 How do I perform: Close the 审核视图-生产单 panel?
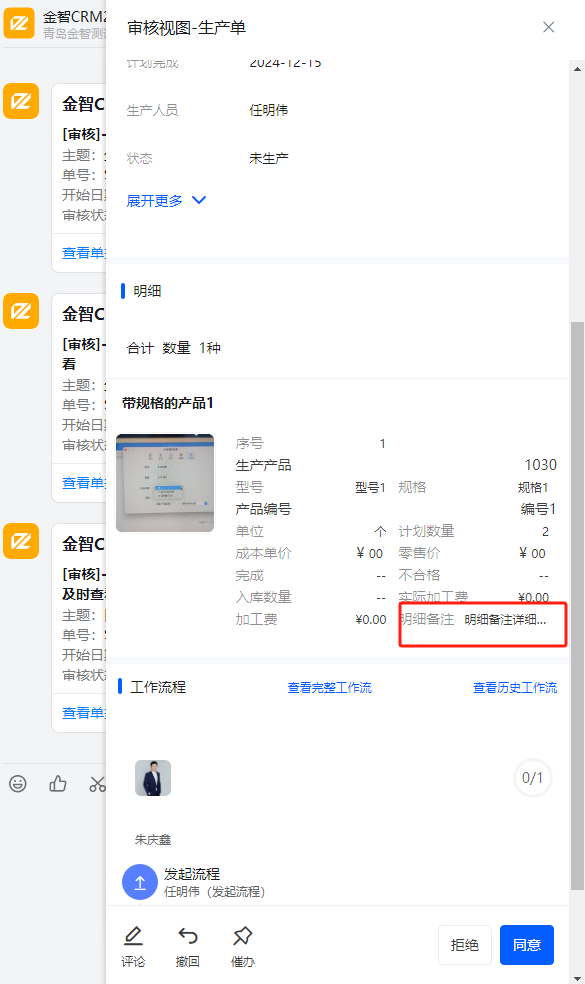549,27
